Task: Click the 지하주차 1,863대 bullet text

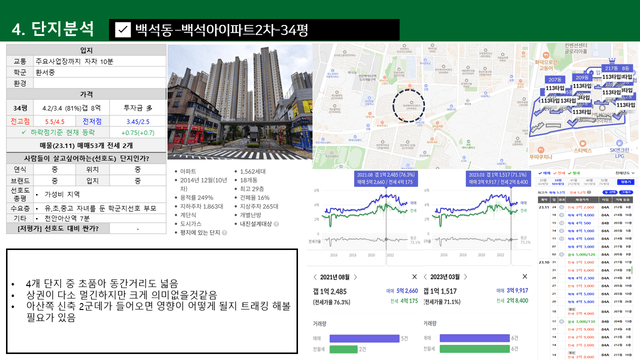Action: [202, 207]
